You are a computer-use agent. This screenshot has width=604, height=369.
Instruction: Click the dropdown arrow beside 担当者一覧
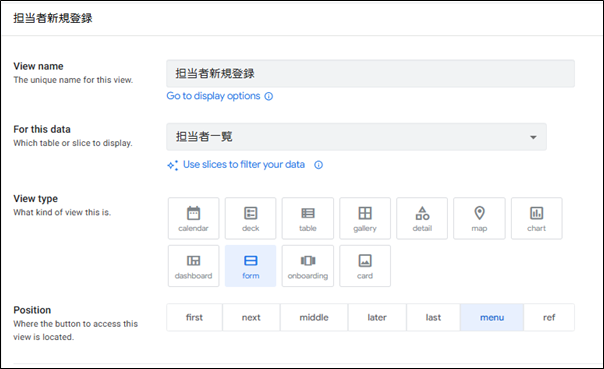pyautogui.click(x=533, y=137)
